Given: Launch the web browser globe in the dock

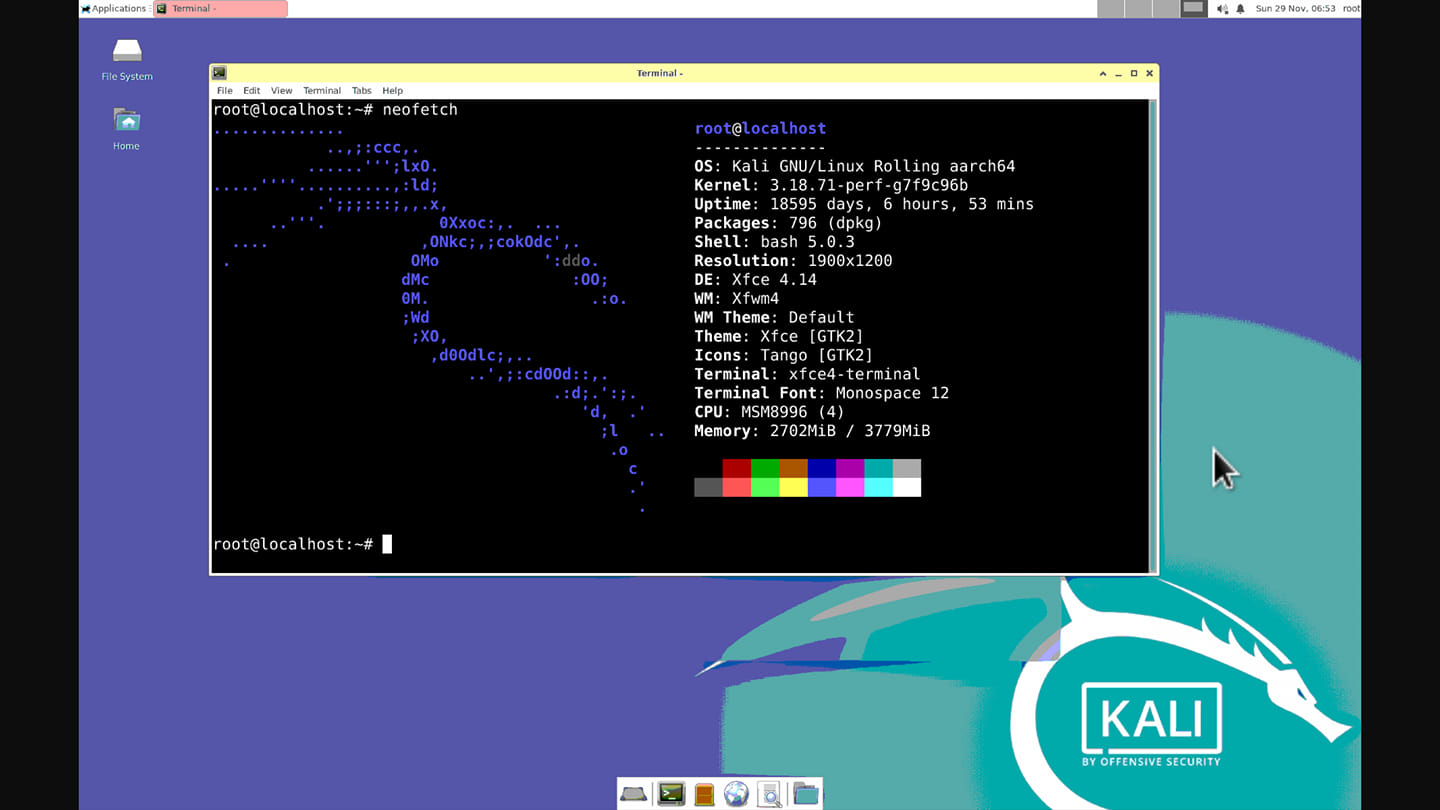Looking at the screenshot, I should coord(737,794).
